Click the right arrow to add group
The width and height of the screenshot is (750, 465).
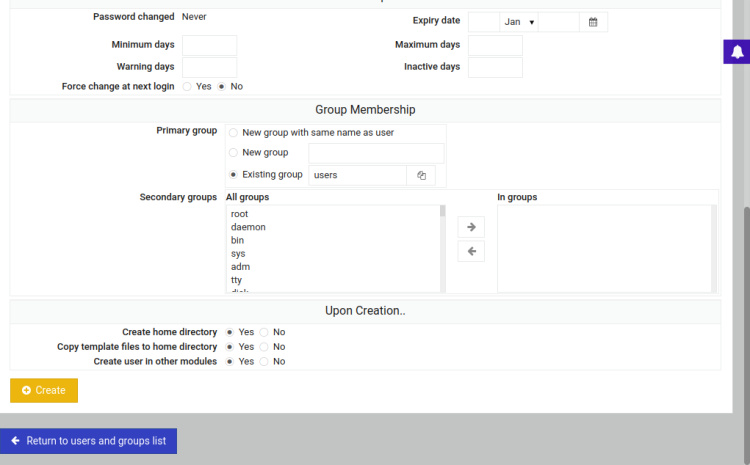pyautogui.click(x=471, y=227)
